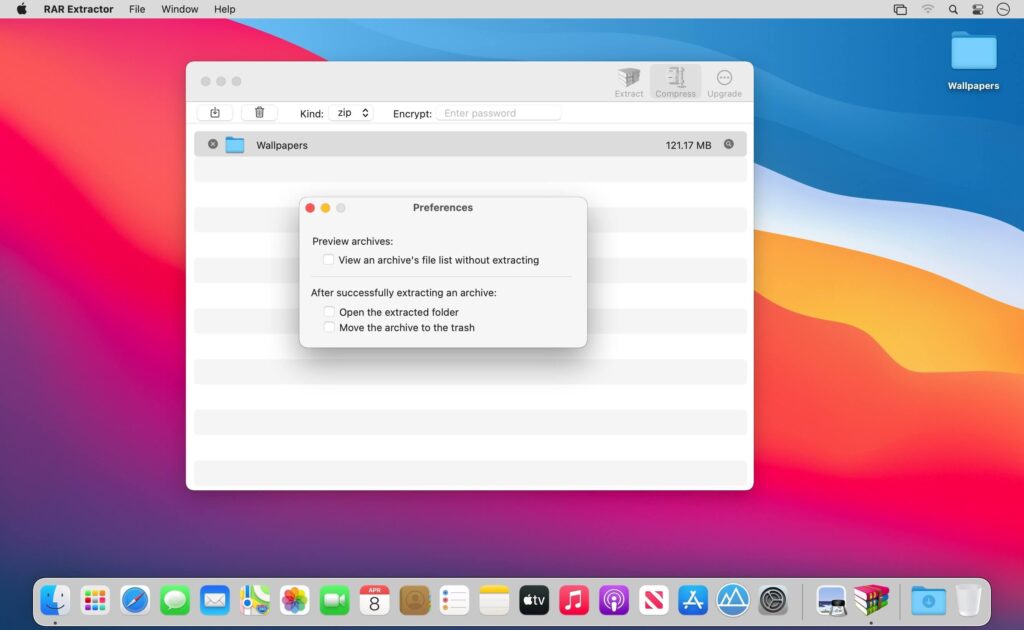Select the Compress toolbar icon
The image size is (1024, 630).
(675, 80)
